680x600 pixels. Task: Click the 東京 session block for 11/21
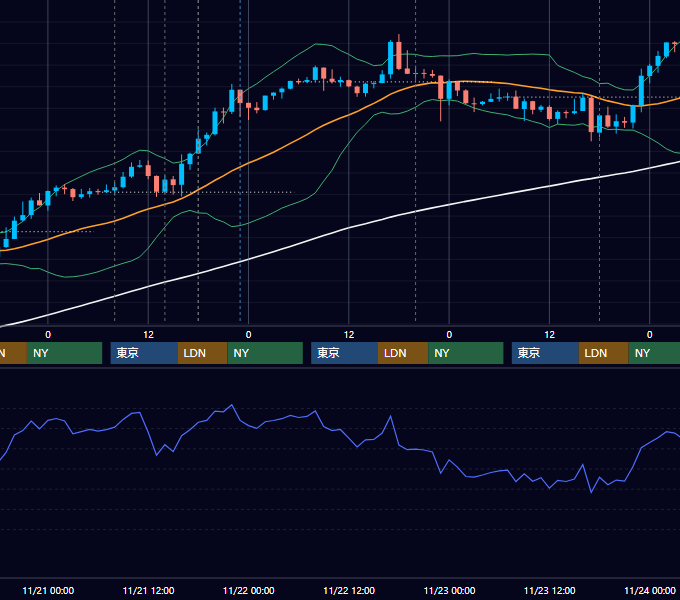click(144, 353)
